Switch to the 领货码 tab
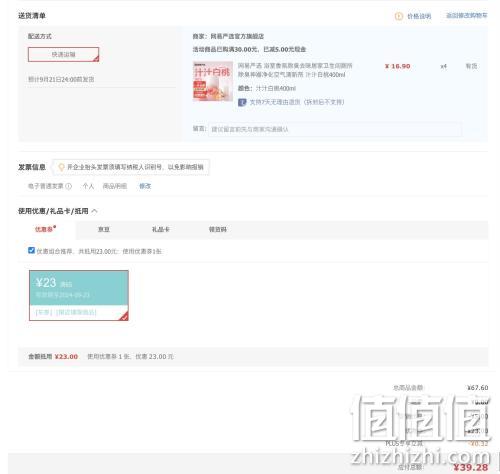Screen dimensions: 500x474 [x=218, y=229]
